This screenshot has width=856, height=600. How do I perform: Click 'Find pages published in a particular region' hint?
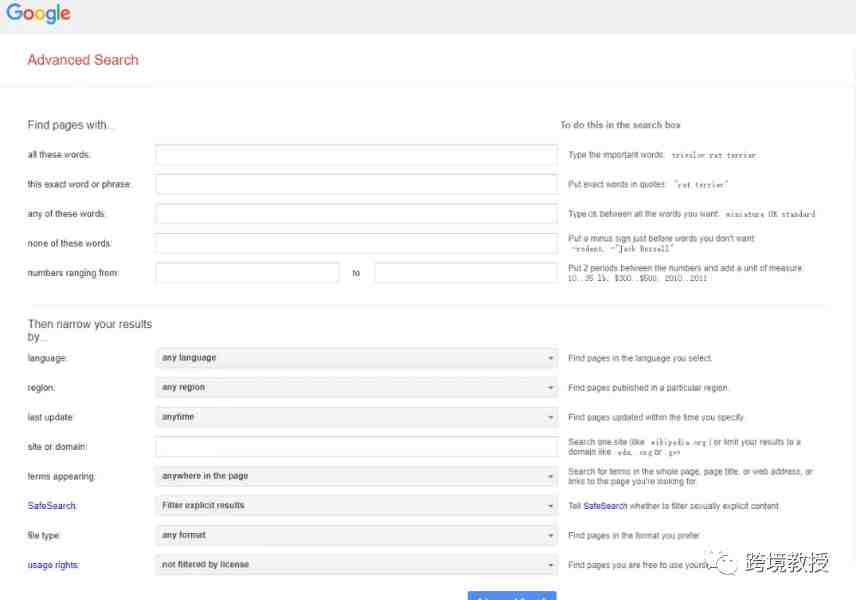pos(649,388)
